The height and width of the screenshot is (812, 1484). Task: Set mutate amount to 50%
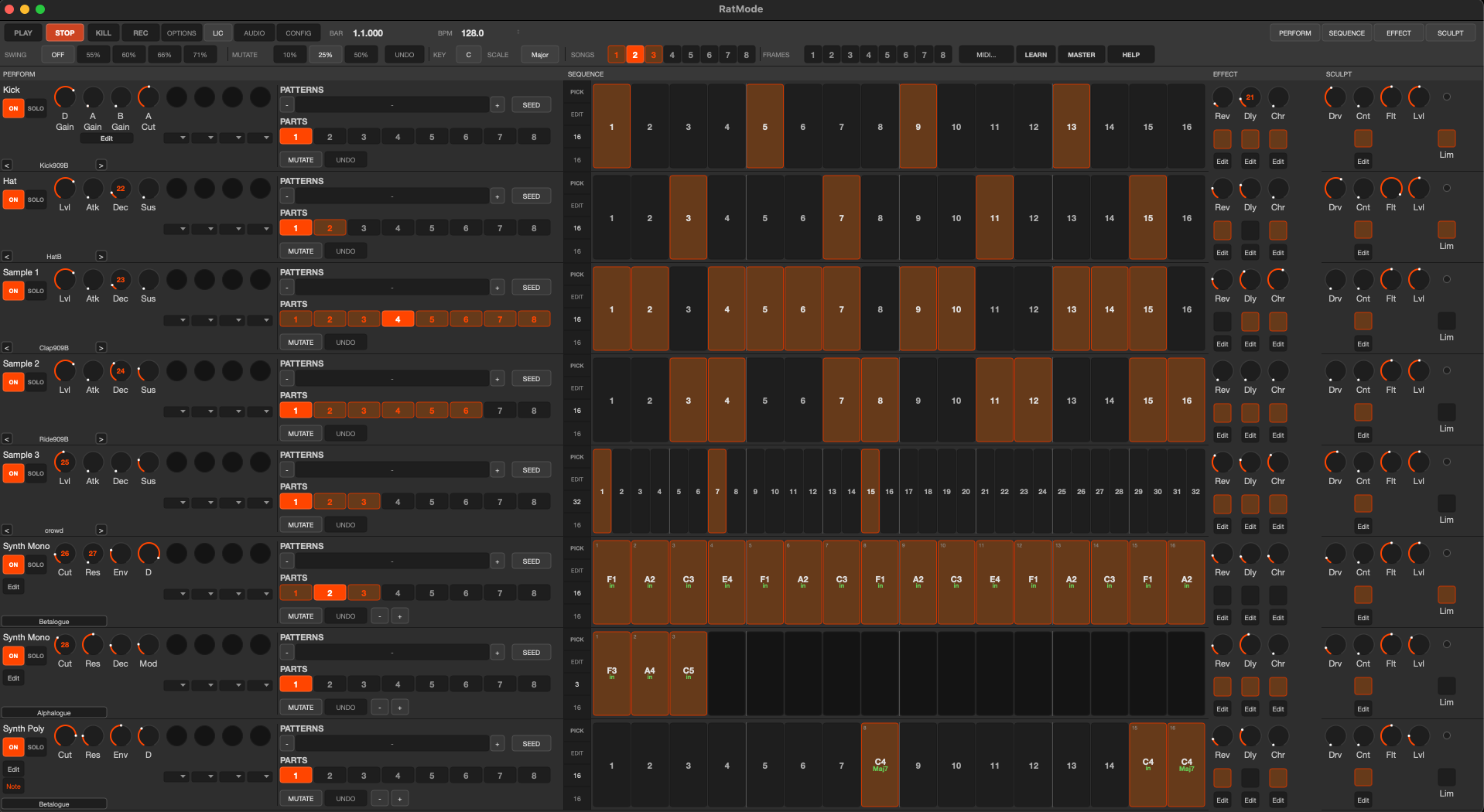pyautogui.click(x=361, y=55)
